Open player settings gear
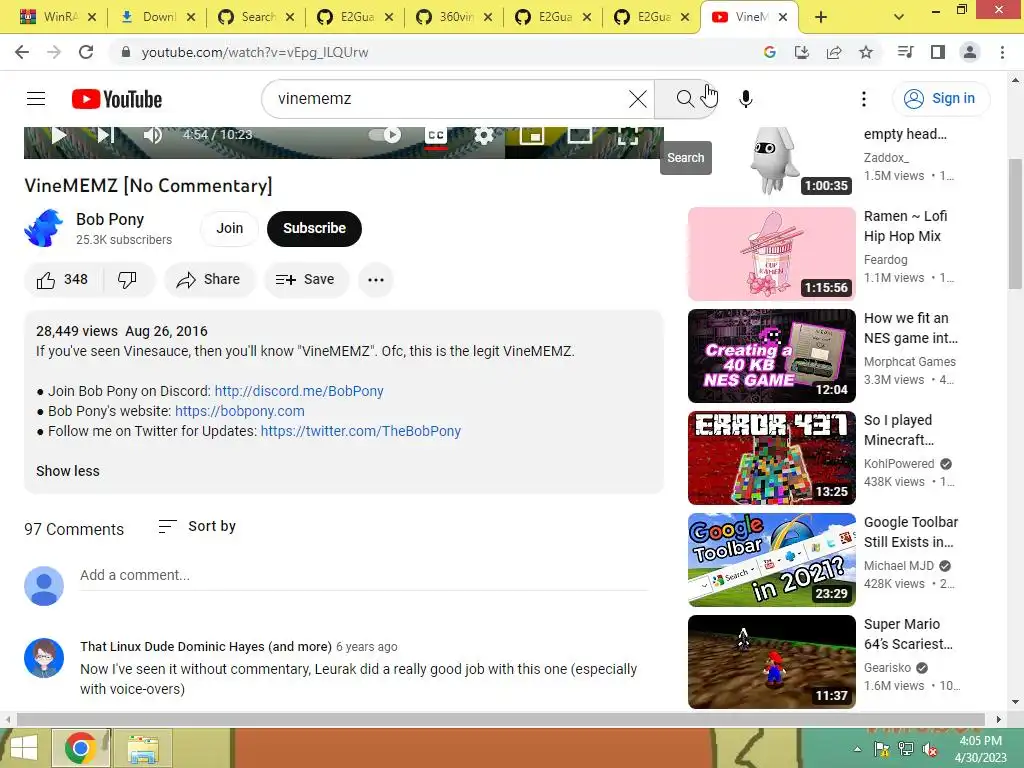 click(x=483, y=135)
